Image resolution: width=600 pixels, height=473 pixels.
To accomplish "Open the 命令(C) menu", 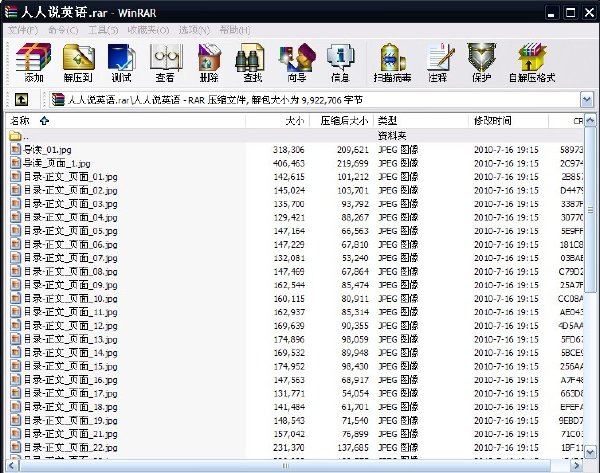I will click(x=63, y=30).
